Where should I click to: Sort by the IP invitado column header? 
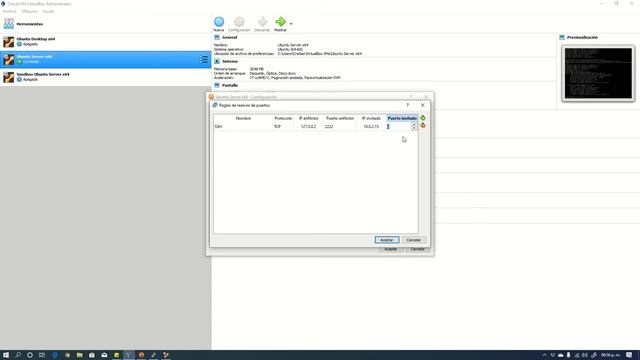point(371,118)
